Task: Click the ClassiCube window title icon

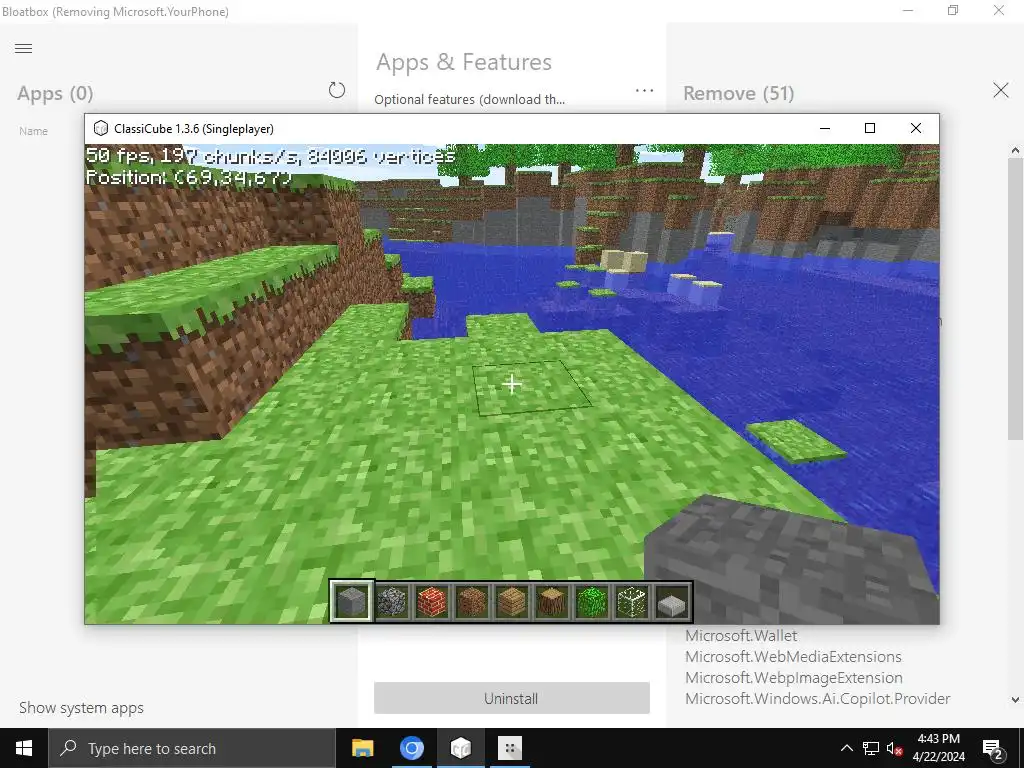Action: click(x=100, y=129)
